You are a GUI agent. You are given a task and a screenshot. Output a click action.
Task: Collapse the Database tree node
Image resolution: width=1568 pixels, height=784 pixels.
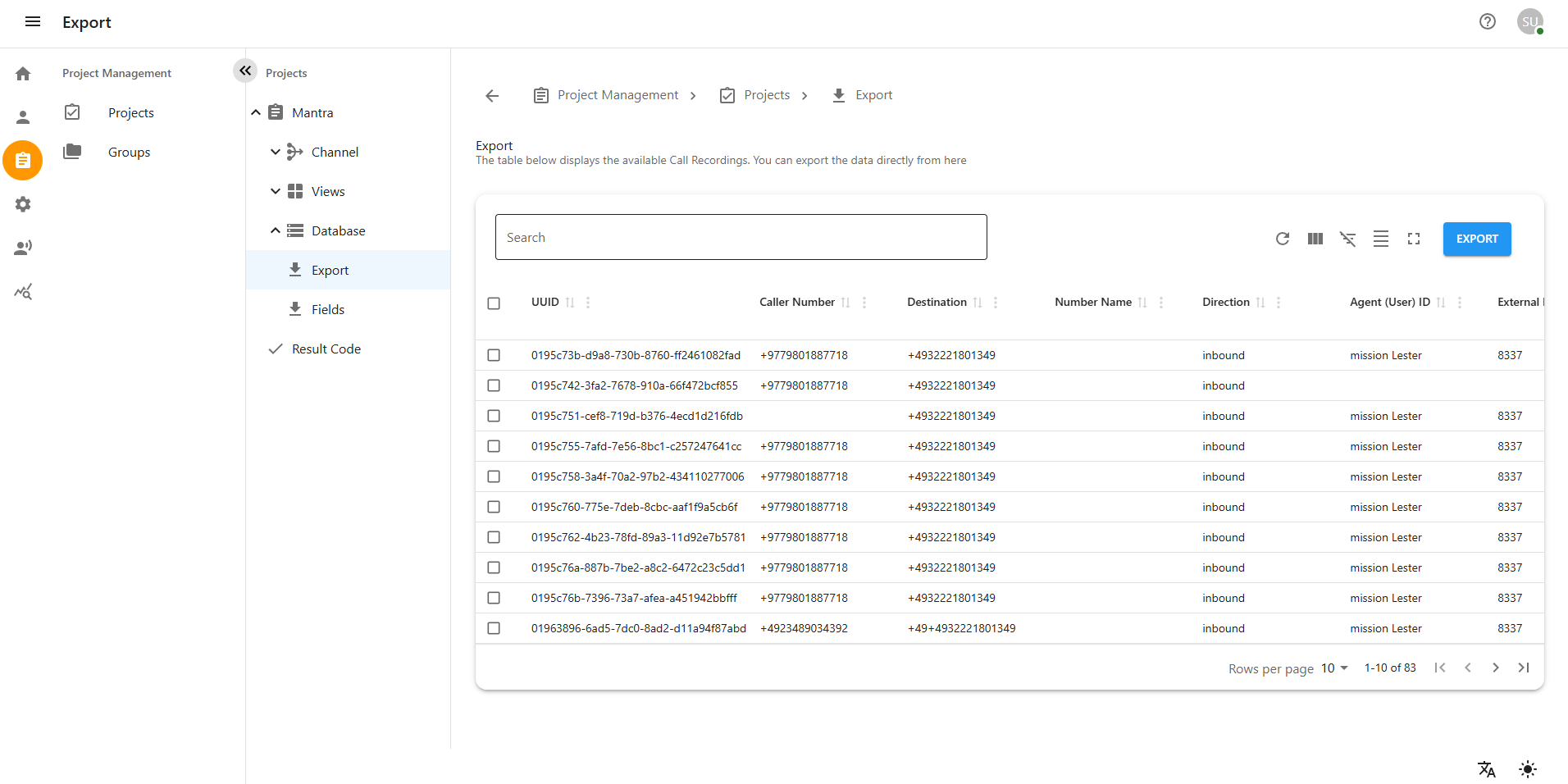[x=276, y=230]
